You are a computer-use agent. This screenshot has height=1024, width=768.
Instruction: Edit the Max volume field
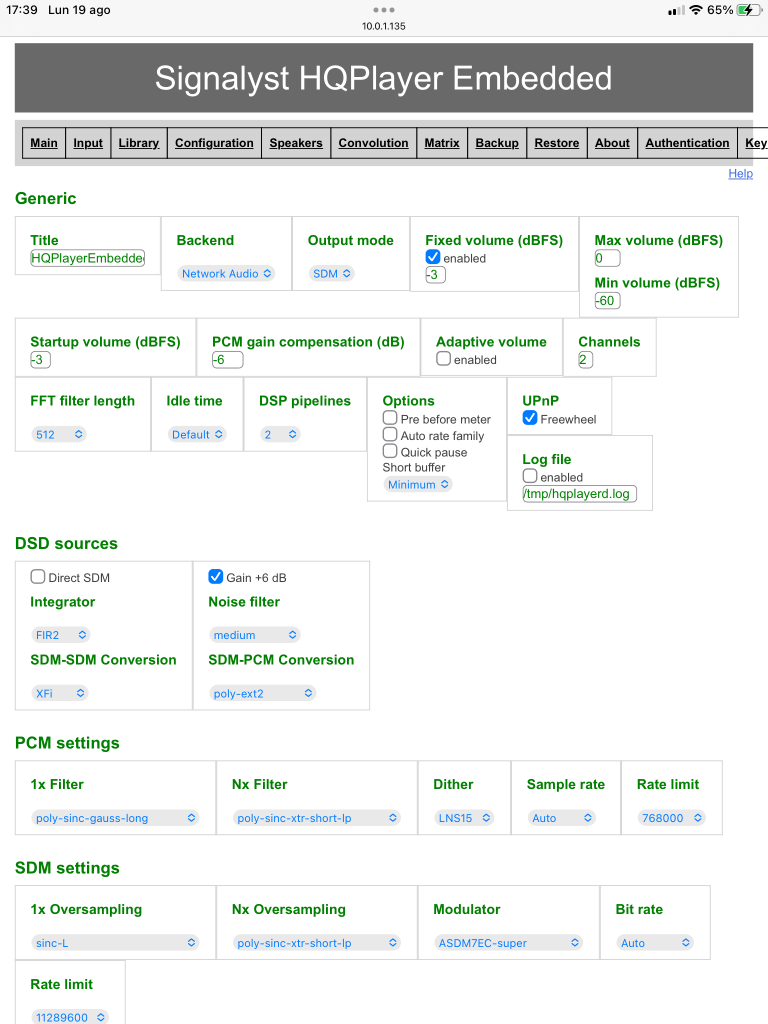tap(607, 258)
